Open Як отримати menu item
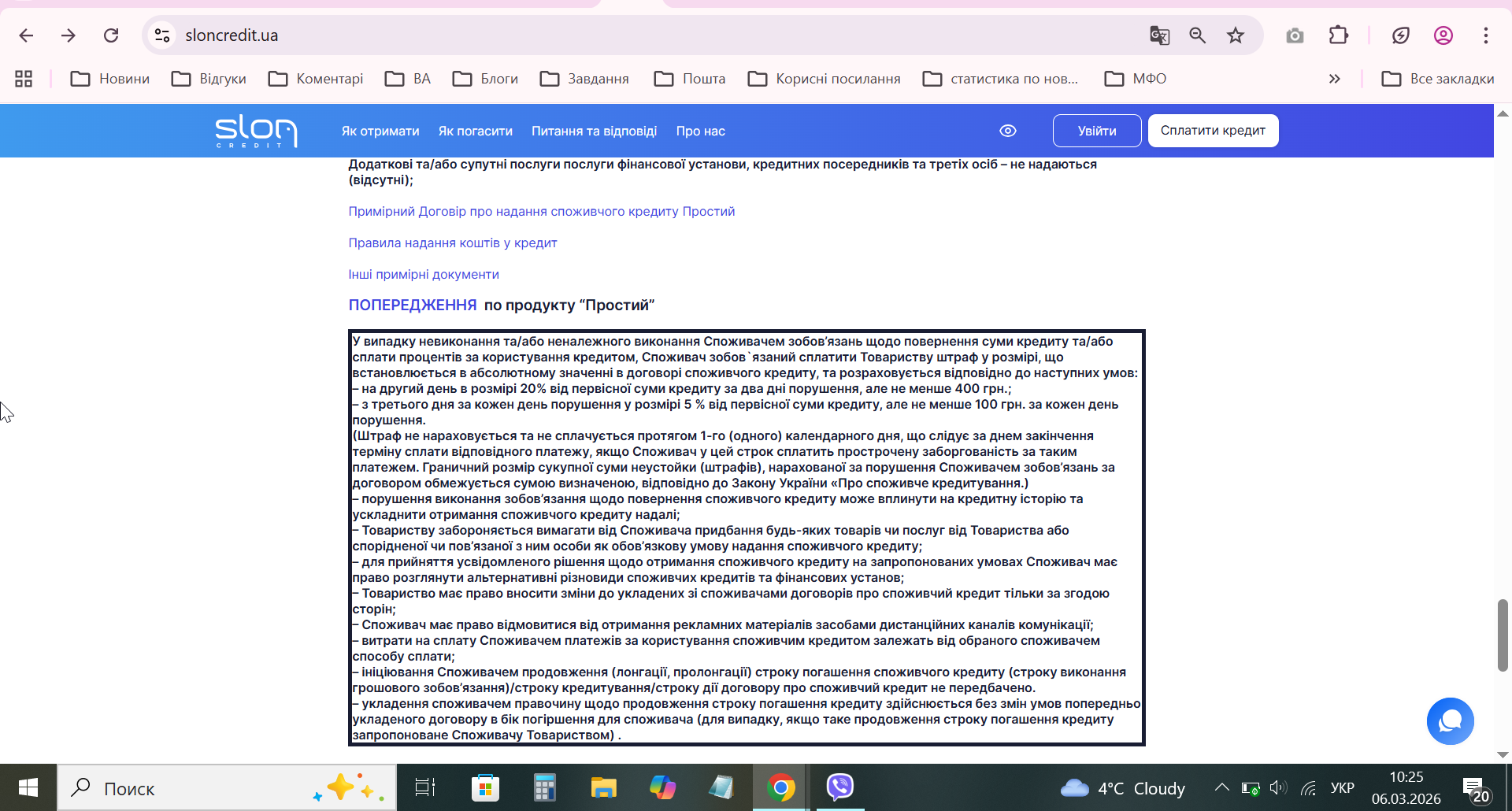 (380, 131)
